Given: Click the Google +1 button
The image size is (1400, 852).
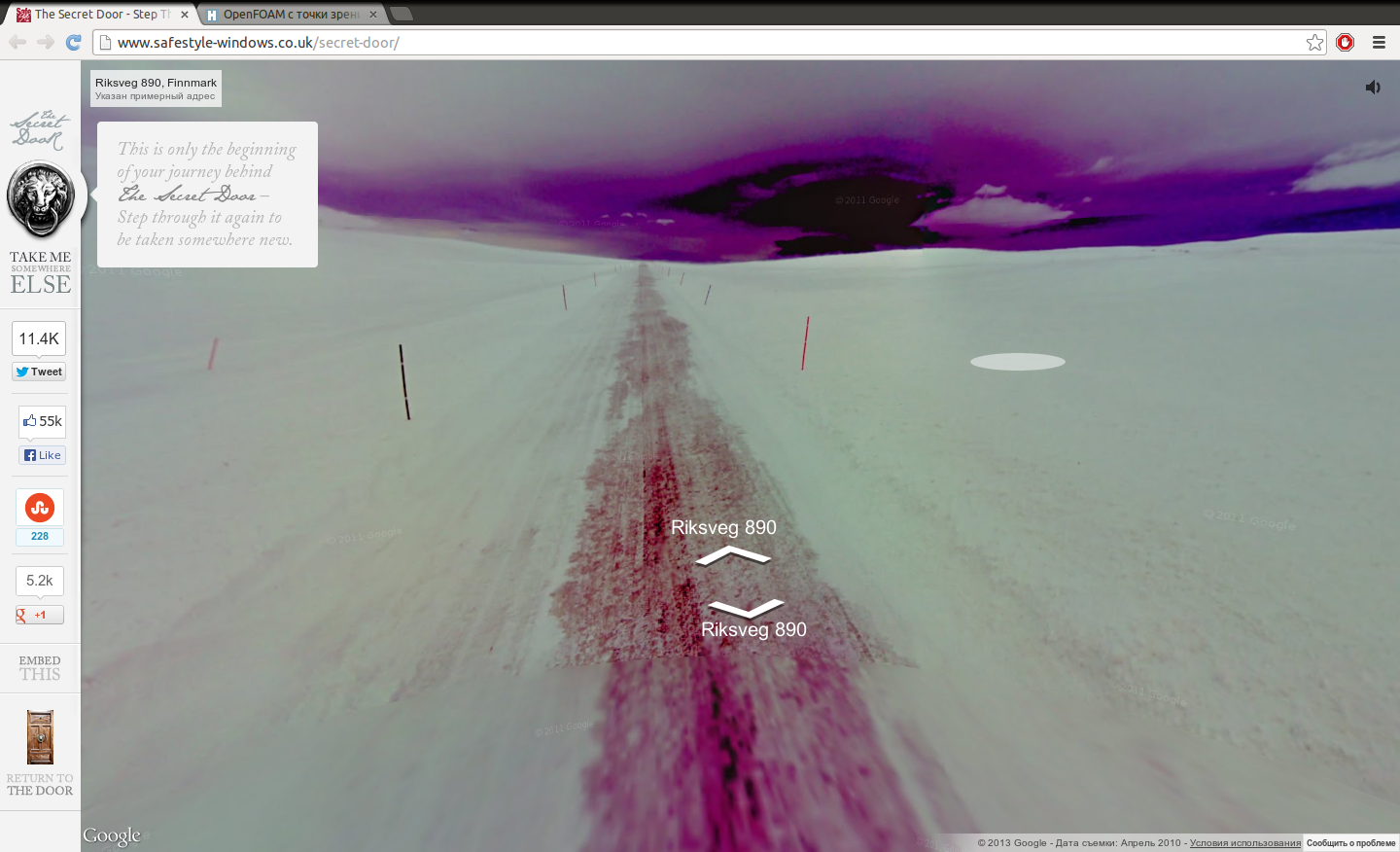Looking at the screenshot, I should point(39,615).
